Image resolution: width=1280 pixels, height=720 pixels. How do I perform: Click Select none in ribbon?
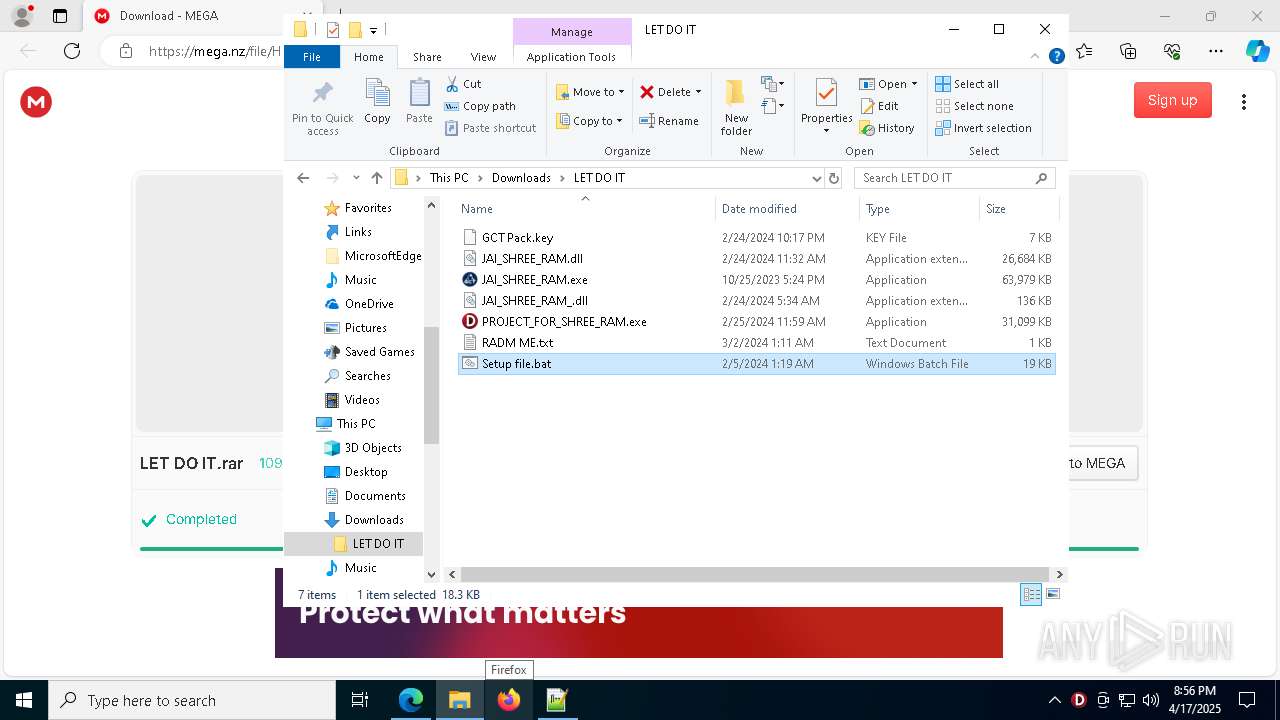pyautogui.click(x=974, y=106)
